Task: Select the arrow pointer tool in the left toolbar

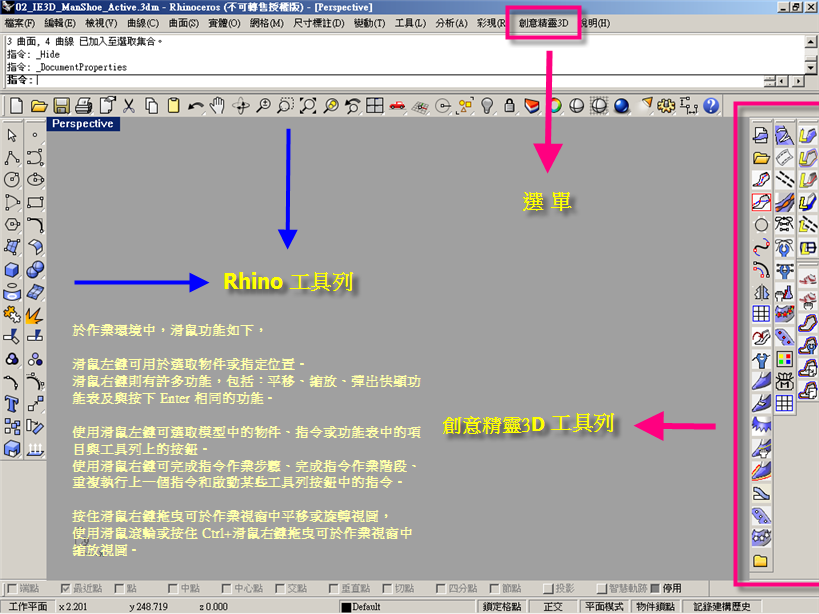Action: pos(12,135)
